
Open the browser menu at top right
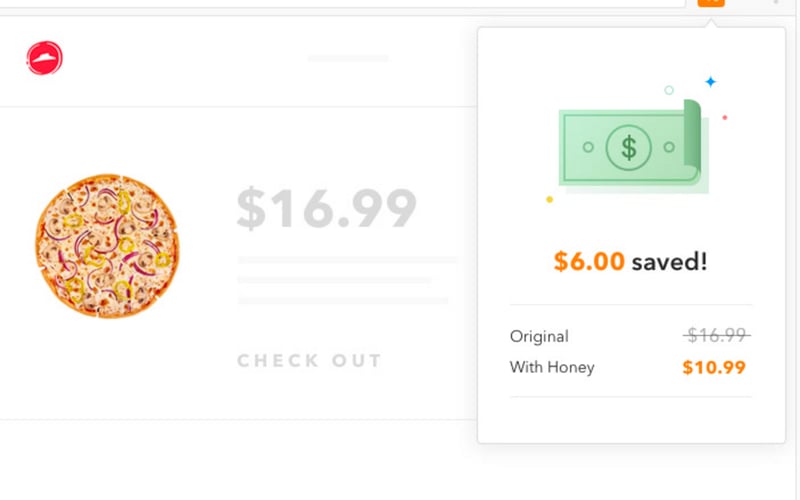tap(776, 3)
